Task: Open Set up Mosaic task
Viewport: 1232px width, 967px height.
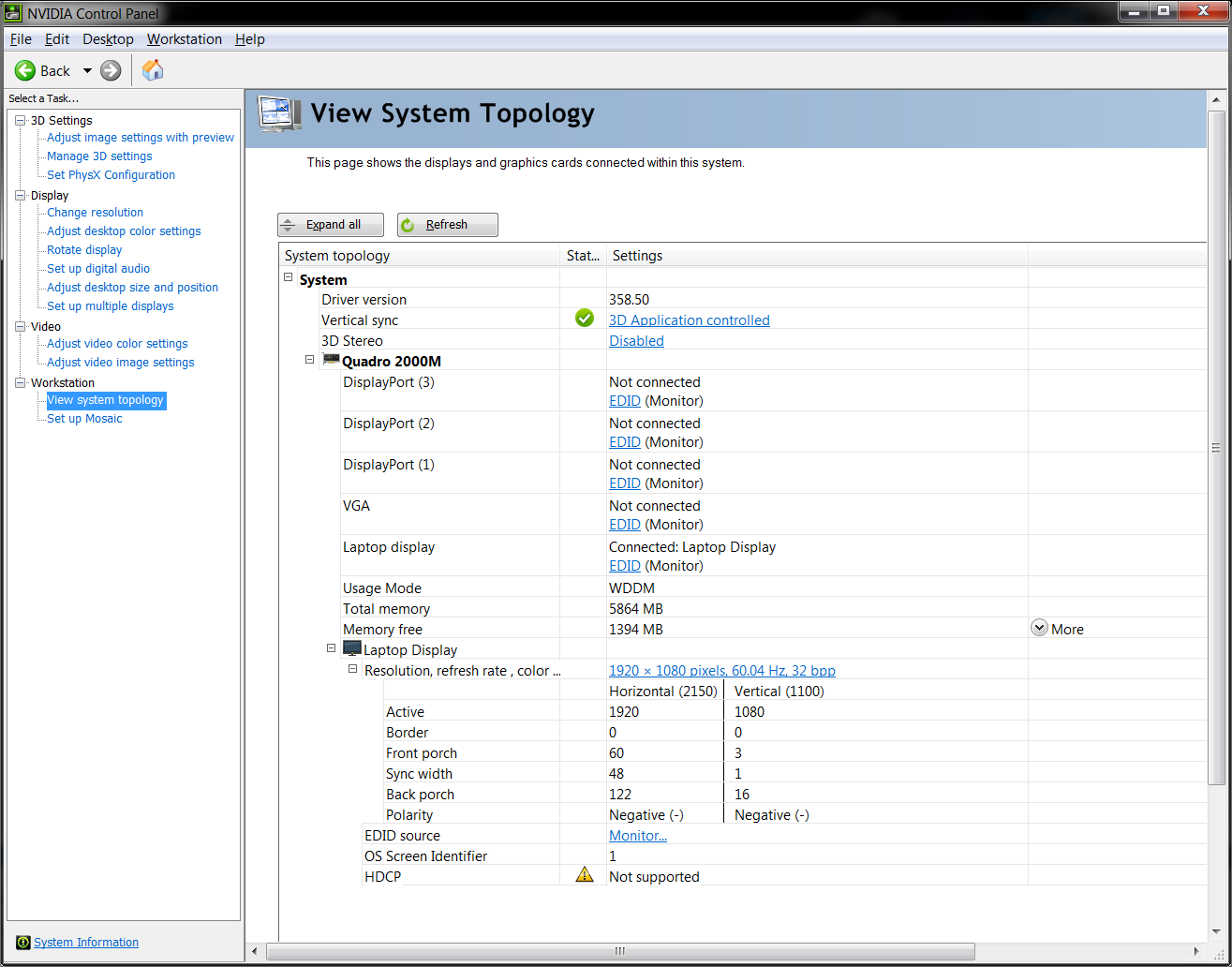Action: (x=84, y=419)
